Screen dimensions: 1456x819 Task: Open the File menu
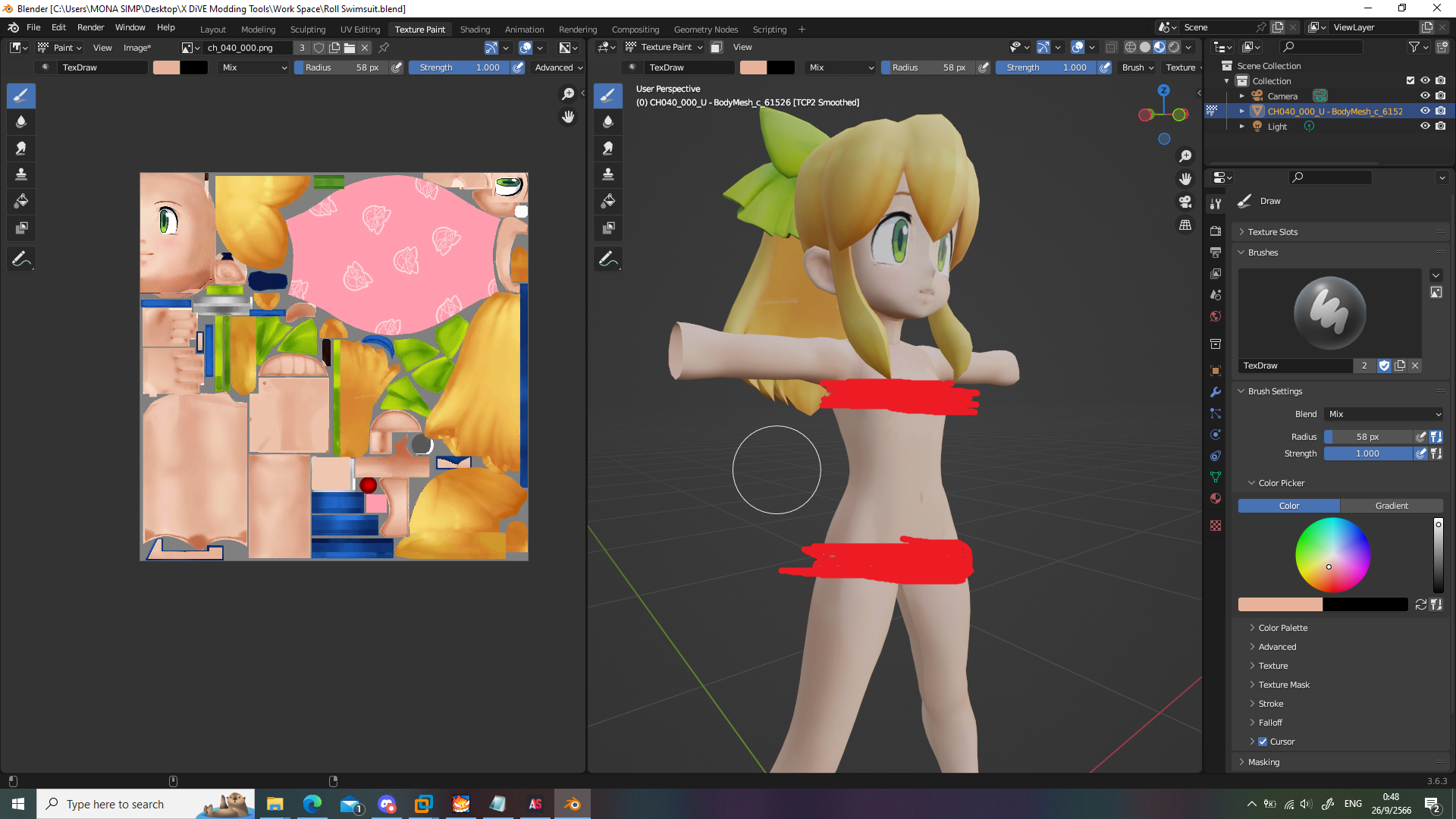33,27
